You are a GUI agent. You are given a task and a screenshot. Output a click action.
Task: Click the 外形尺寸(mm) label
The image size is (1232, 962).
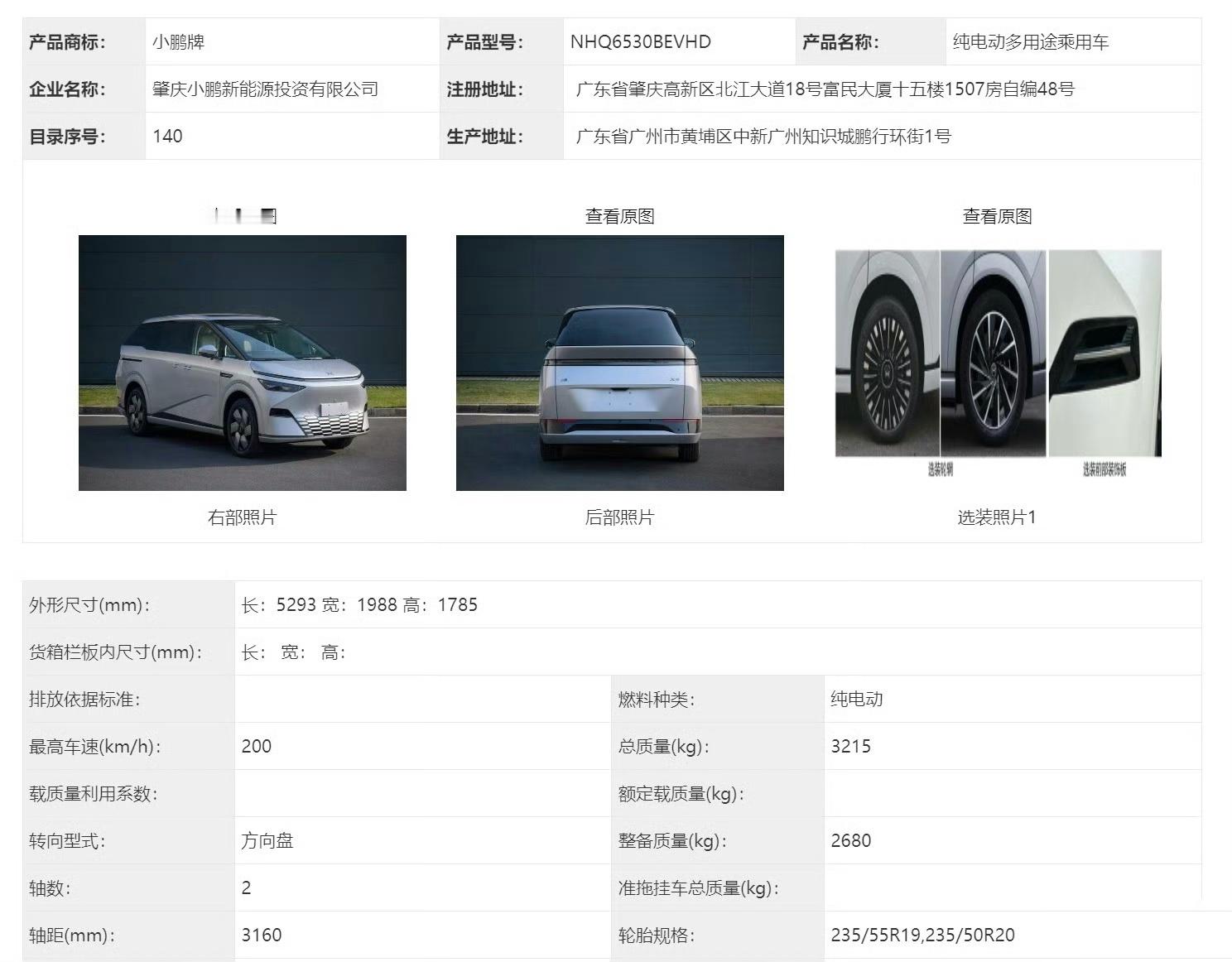pyautogui.click(x=90, y=604)
